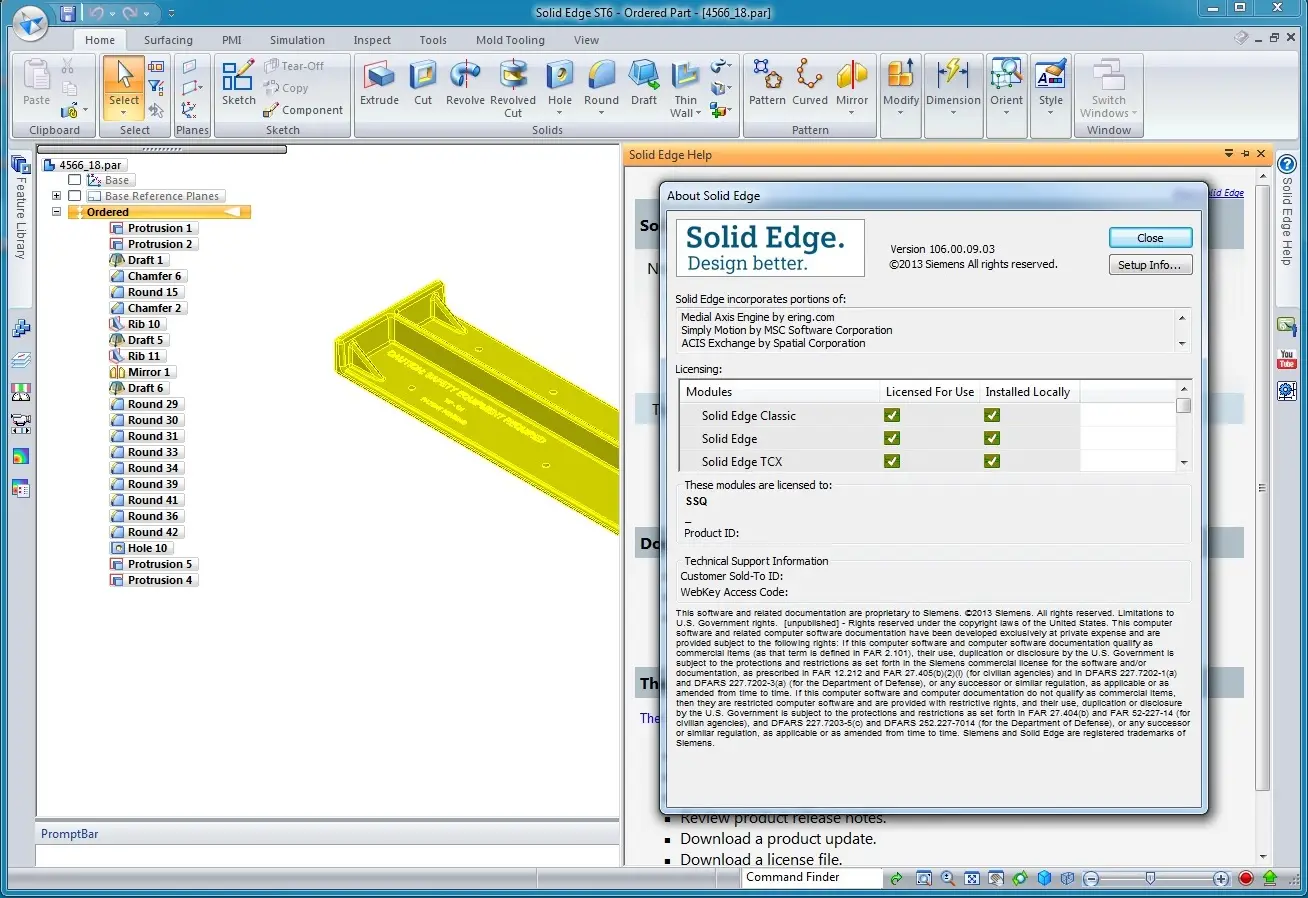Switch to the Simulation tab
The height and width of the screenshot is (898, 1308).
pyautogui.click(x=297, y=40)
